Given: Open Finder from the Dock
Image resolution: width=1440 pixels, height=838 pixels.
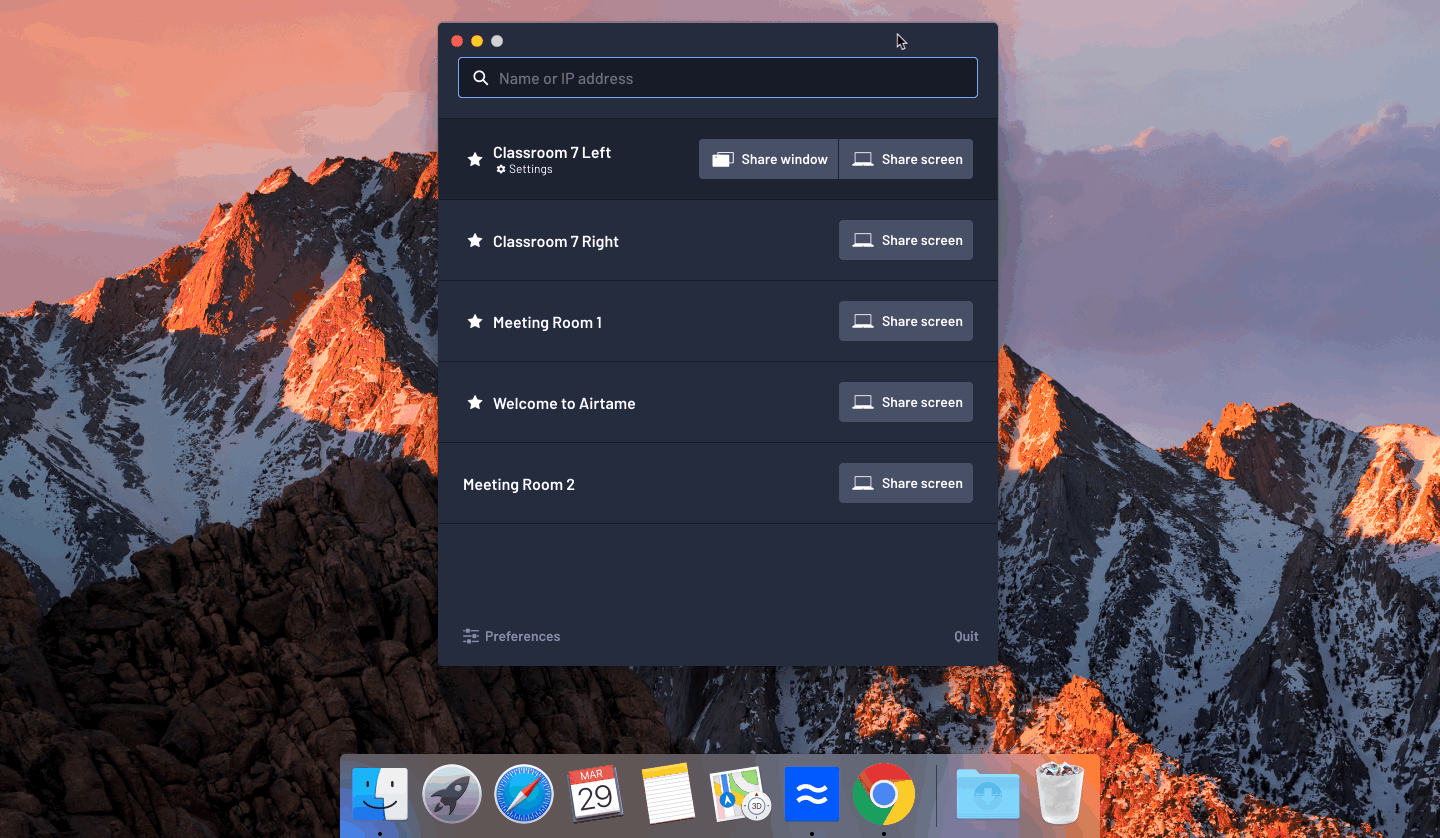Looking at the screenshot, I should click(380, 794).
